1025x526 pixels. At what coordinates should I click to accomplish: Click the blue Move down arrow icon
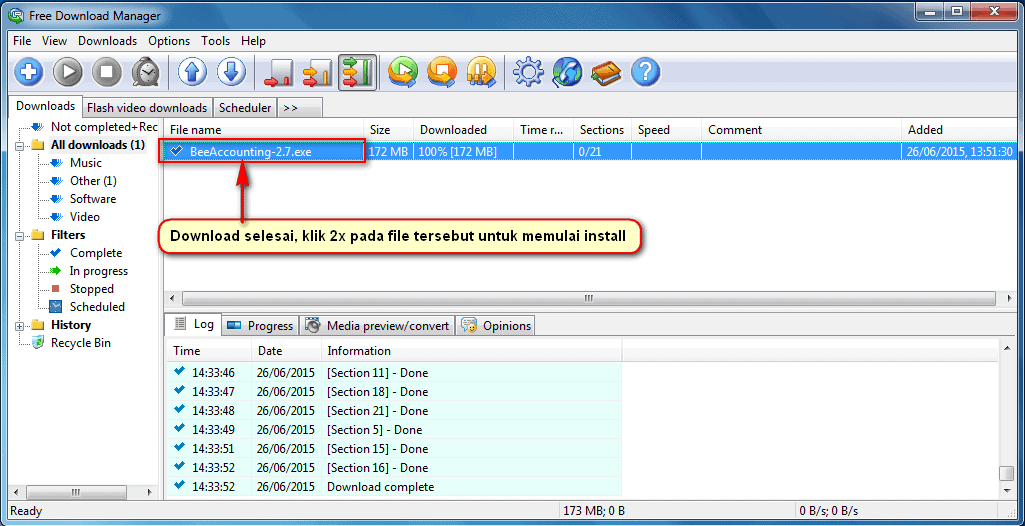(x=231, y=72)
